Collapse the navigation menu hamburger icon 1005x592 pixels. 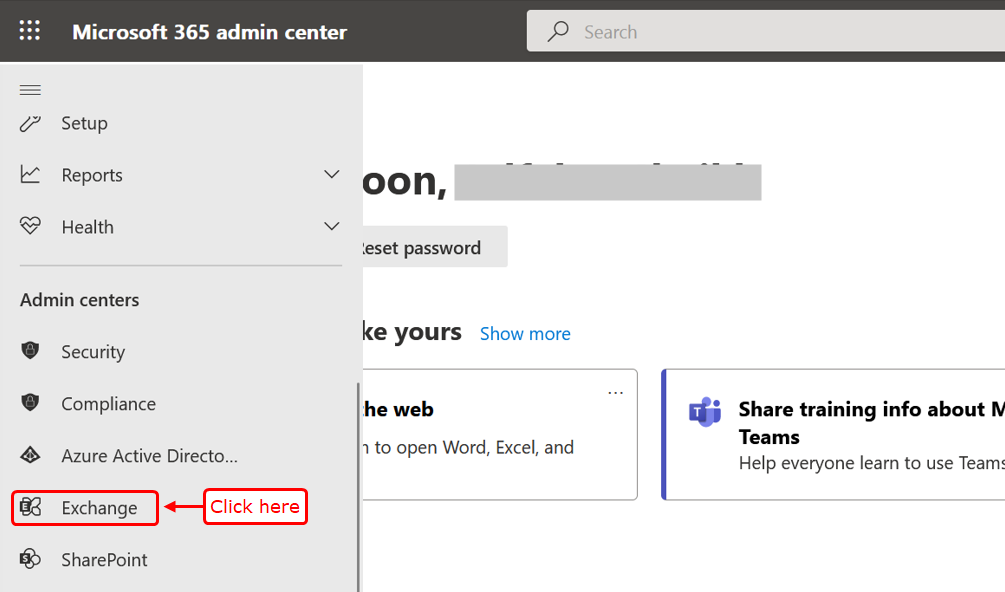(x=30, y=90)
